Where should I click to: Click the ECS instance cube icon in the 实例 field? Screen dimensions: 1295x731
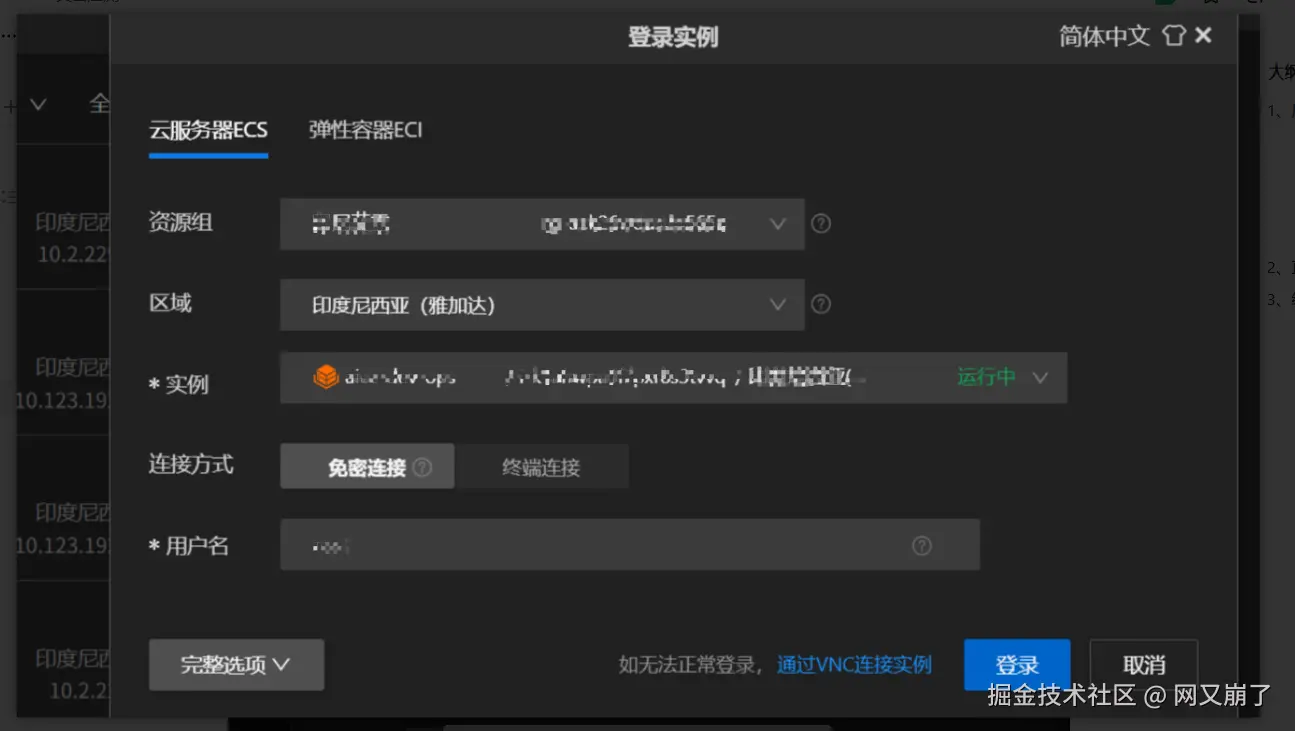click(328, 377)
